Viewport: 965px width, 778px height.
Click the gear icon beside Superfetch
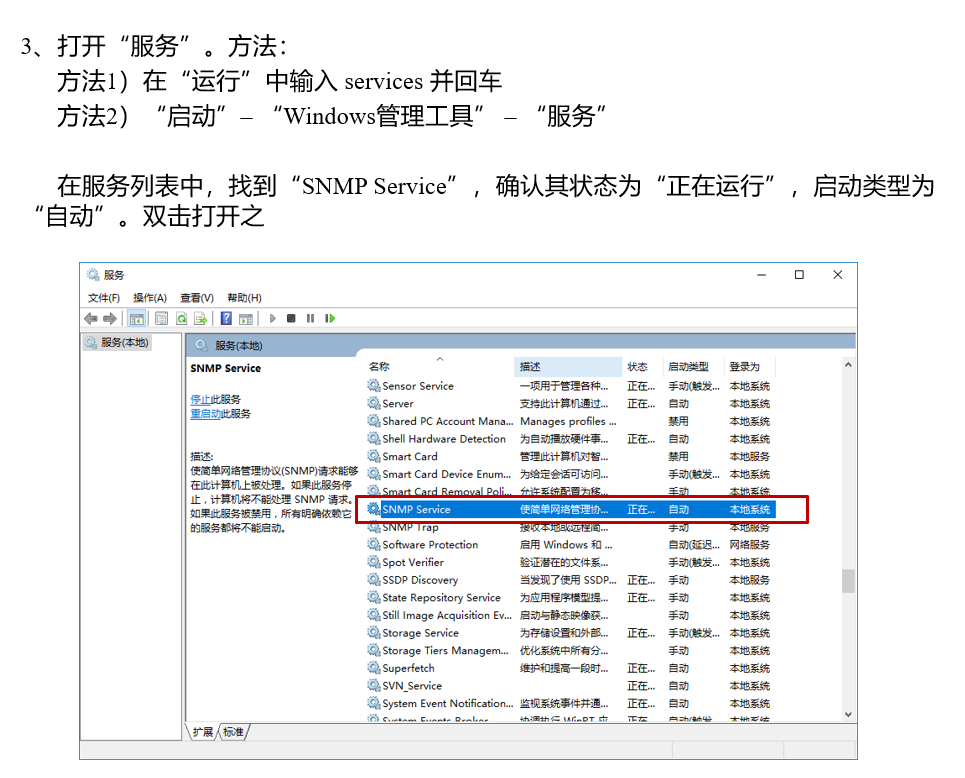click(374, 668)
